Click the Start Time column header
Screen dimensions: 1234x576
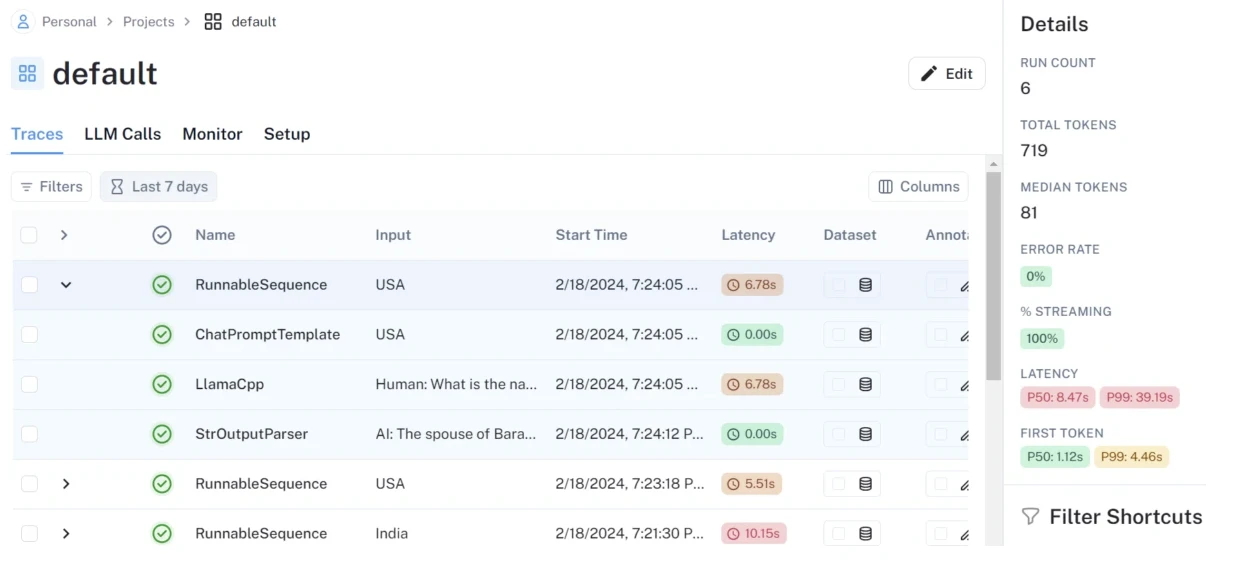[x=591, y=235]
